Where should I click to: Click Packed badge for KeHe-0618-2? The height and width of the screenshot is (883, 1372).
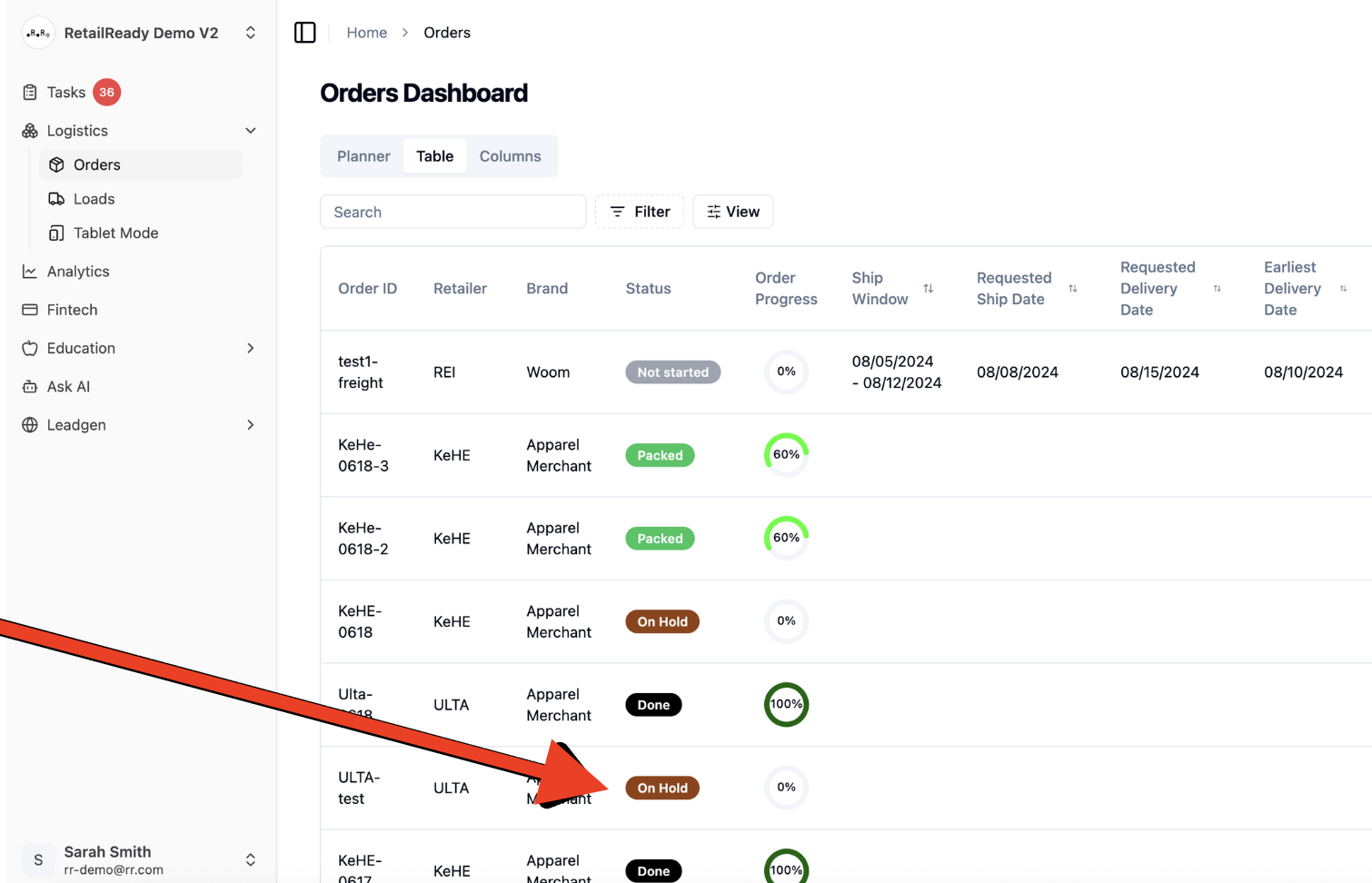tap(660, 539)
